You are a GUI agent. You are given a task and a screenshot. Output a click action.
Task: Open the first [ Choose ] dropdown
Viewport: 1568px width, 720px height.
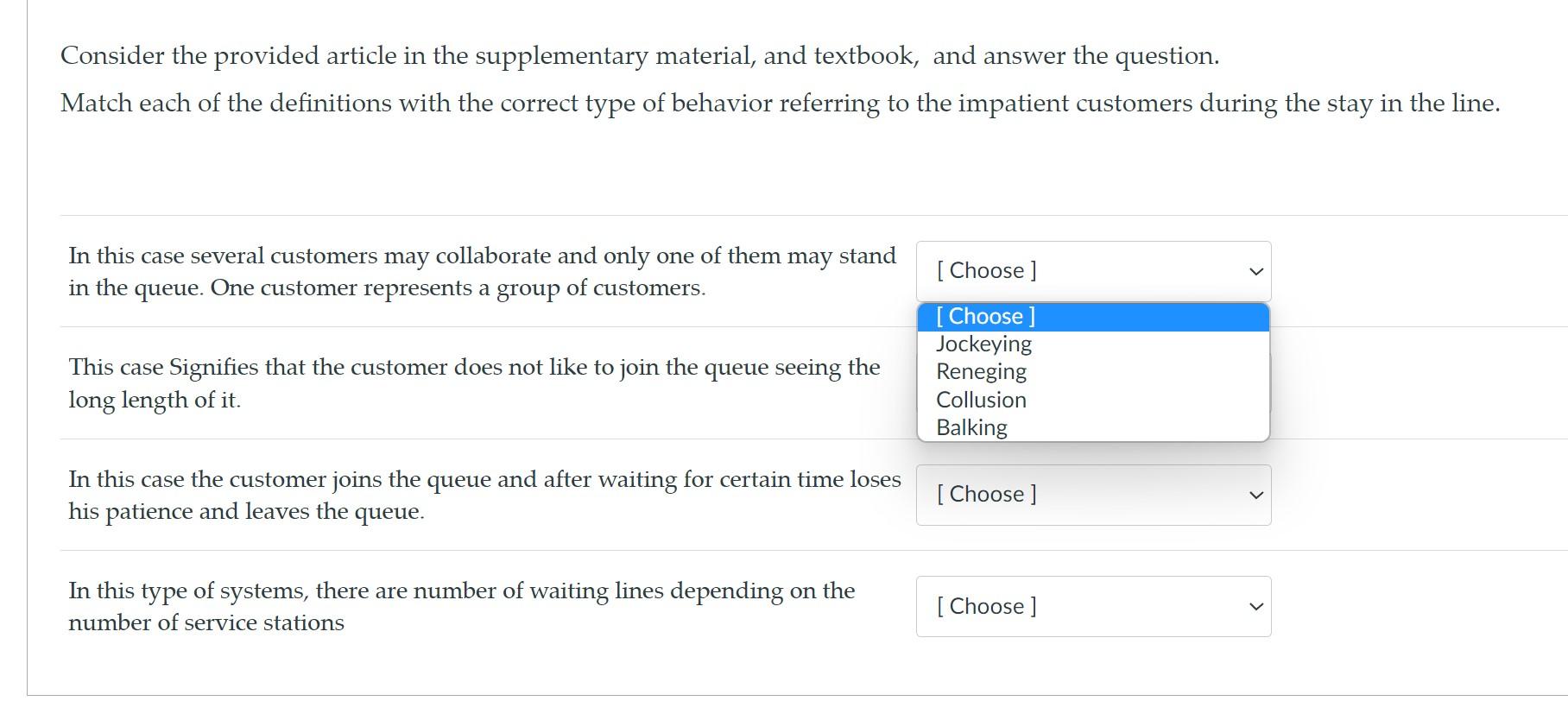(x=1092, y=270)
